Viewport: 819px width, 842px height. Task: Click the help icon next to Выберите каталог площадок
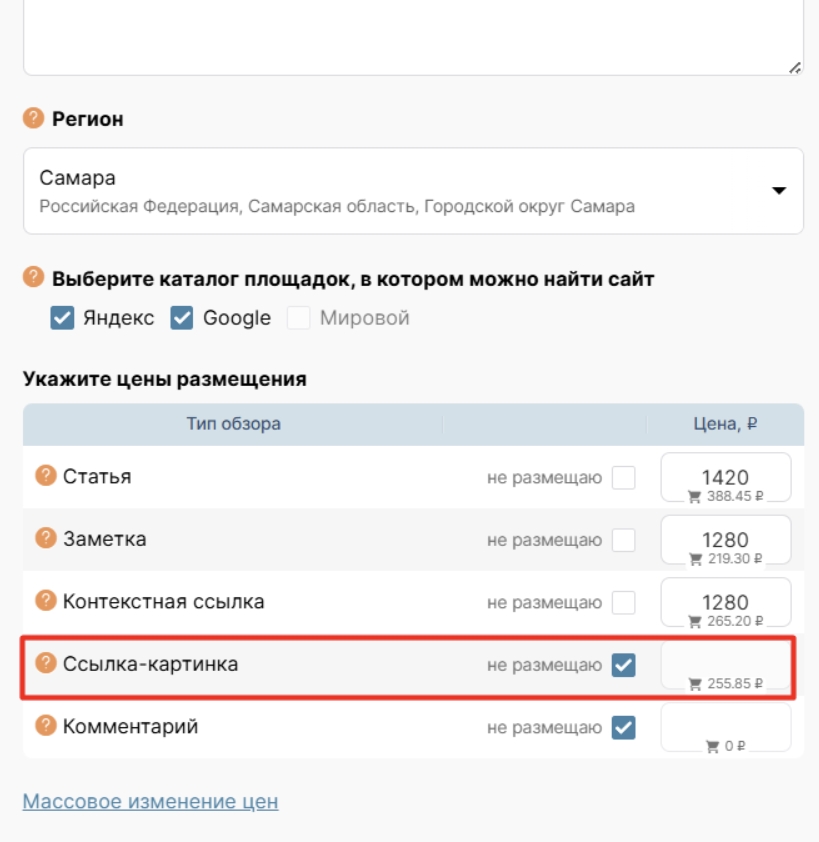coord(34,278)
